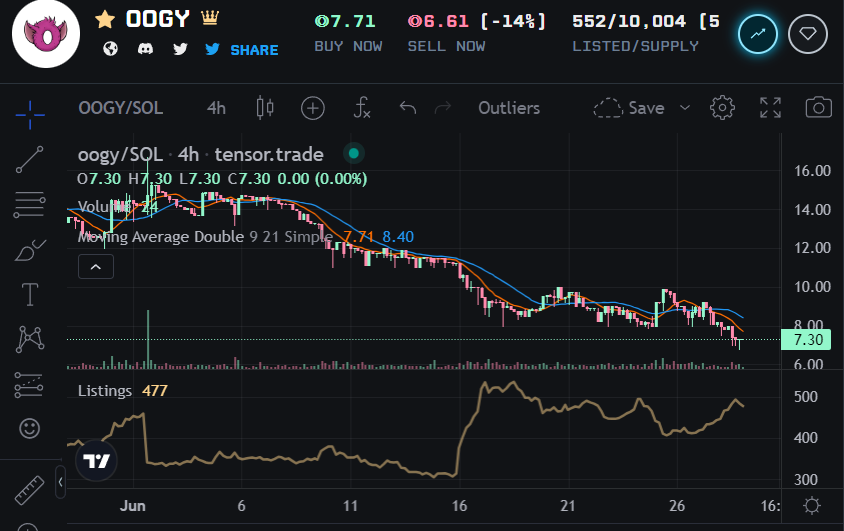Click the compare or add symbol plus icon
The height and width of the screenshot is (531, 844).
click(x=313, y=108)
